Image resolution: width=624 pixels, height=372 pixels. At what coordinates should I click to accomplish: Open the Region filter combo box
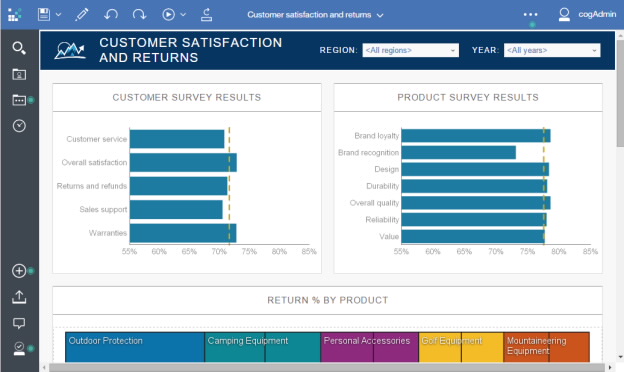tap(410, 51)
